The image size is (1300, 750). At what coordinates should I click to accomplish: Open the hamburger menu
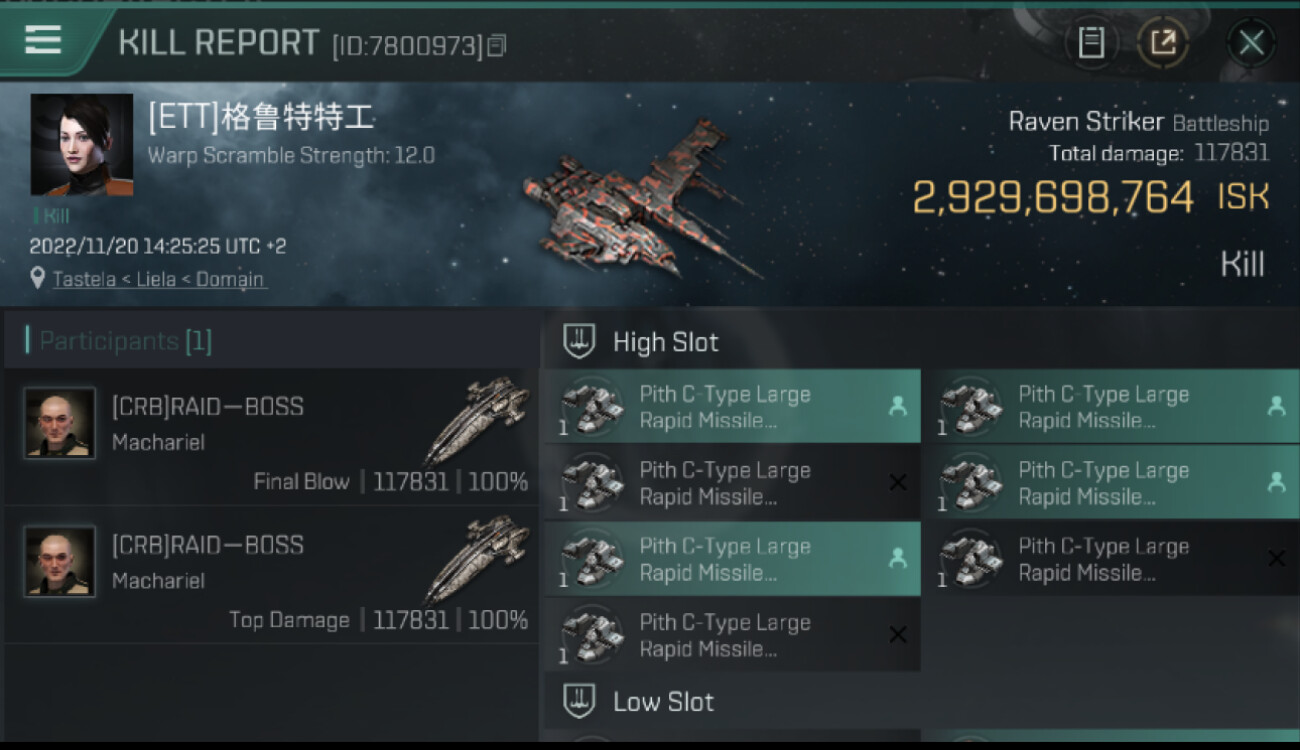[43, 40]
